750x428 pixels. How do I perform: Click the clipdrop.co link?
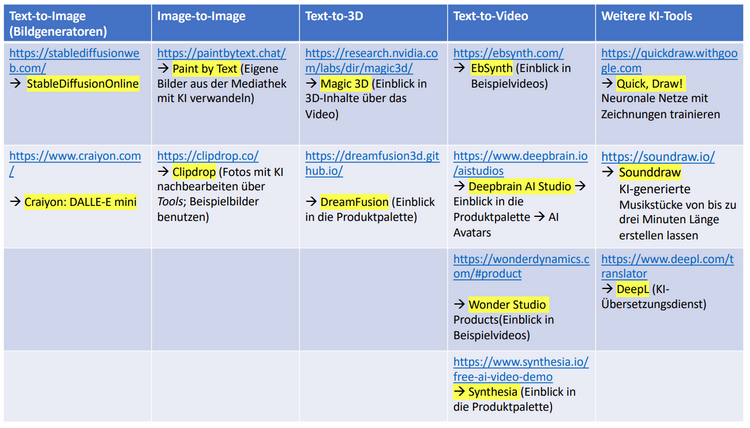coord(208,156)
